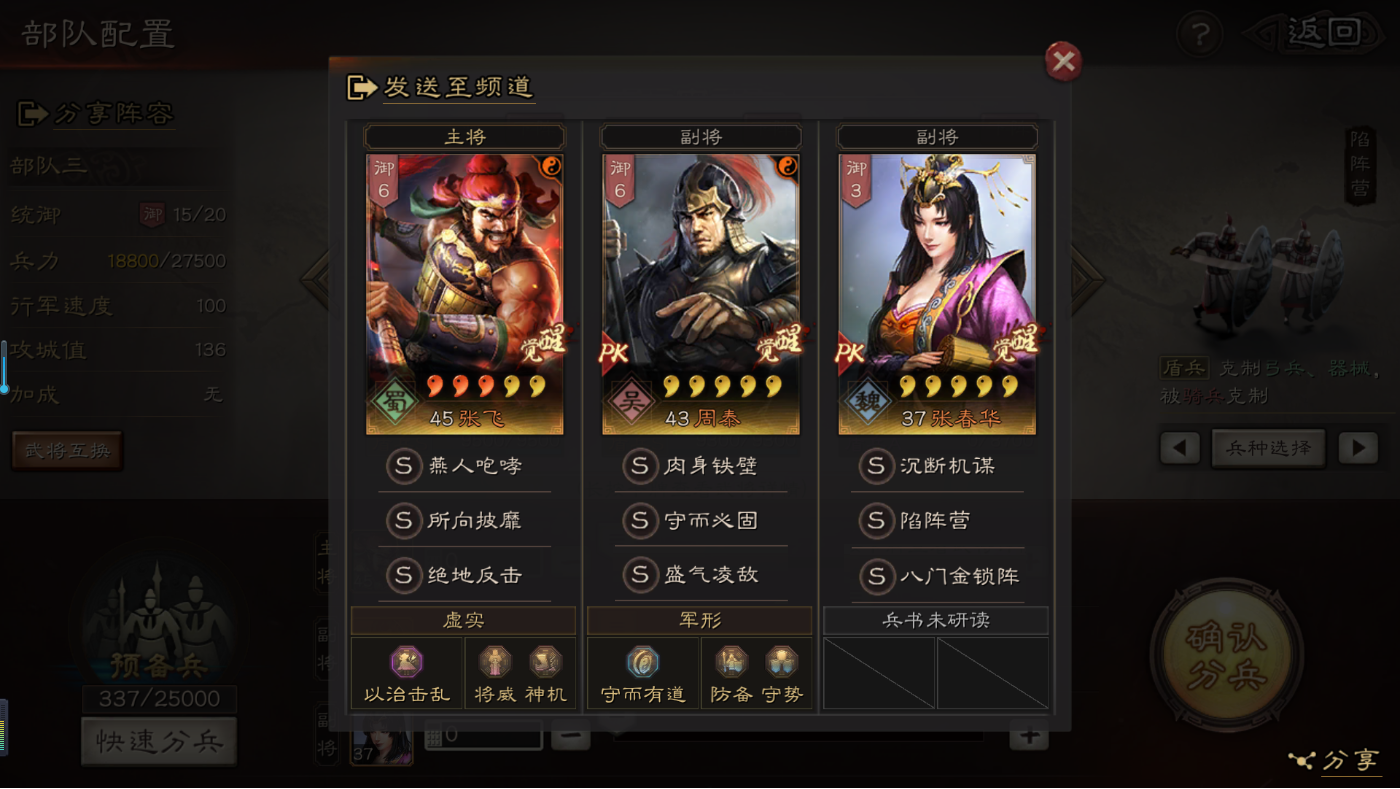Select the 神机 book icon
The width and height of the screenshot is (1400, 789).
[545, 662]
